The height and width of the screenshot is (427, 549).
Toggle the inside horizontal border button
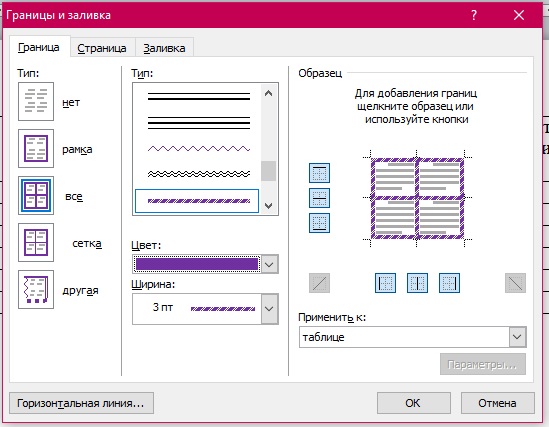point(319,198)
